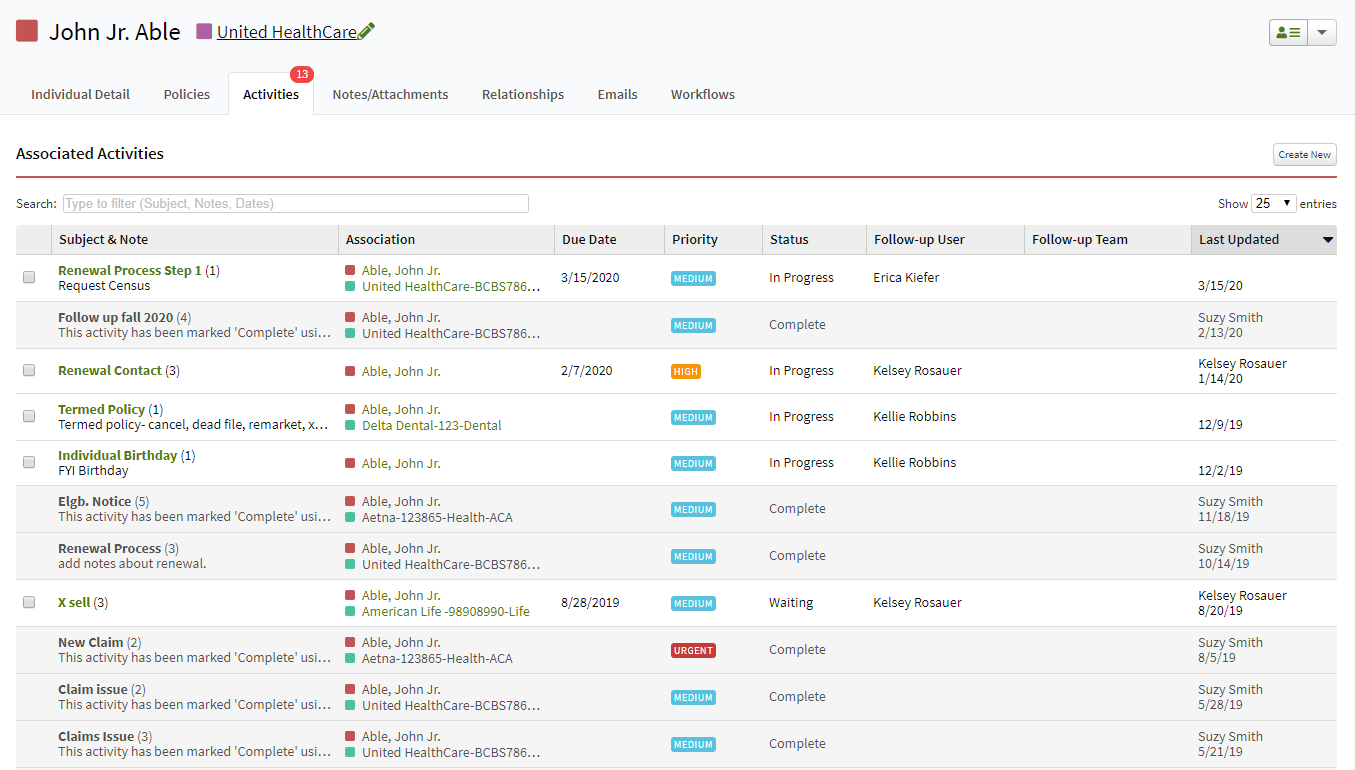
Task: Click the Elgb. Notice subject text
Action: [x=94, y=501]
